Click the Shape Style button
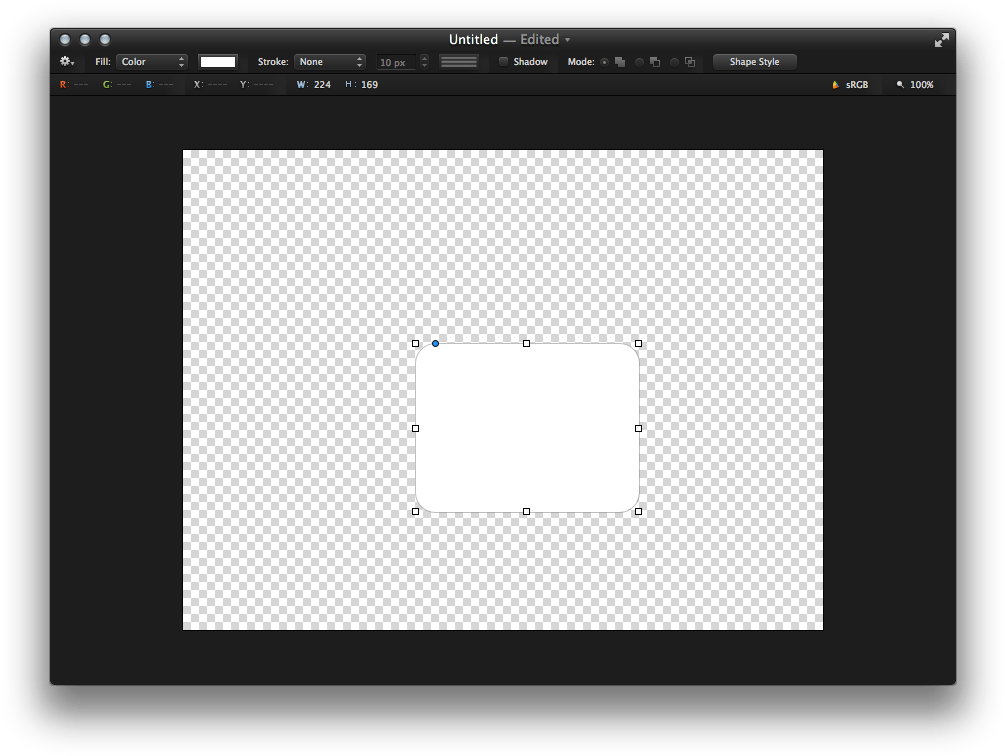Screen dimensions: 1005x756 [754, 62]
